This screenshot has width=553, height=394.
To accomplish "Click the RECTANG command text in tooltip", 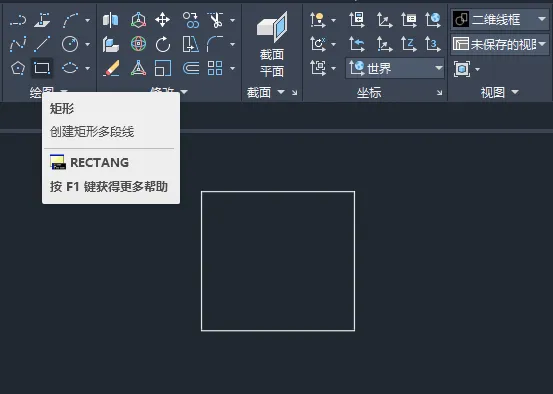I will tap(99, 163).
